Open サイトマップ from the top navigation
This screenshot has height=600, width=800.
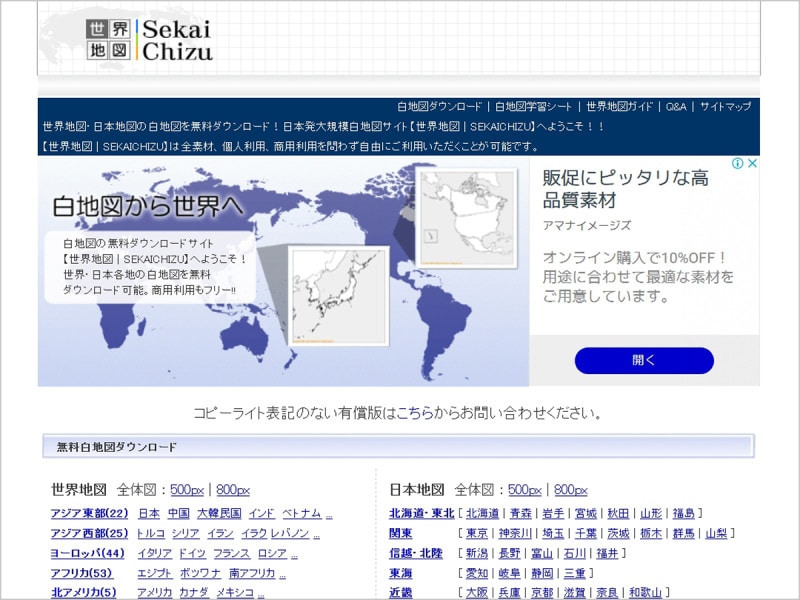(724, 106)
